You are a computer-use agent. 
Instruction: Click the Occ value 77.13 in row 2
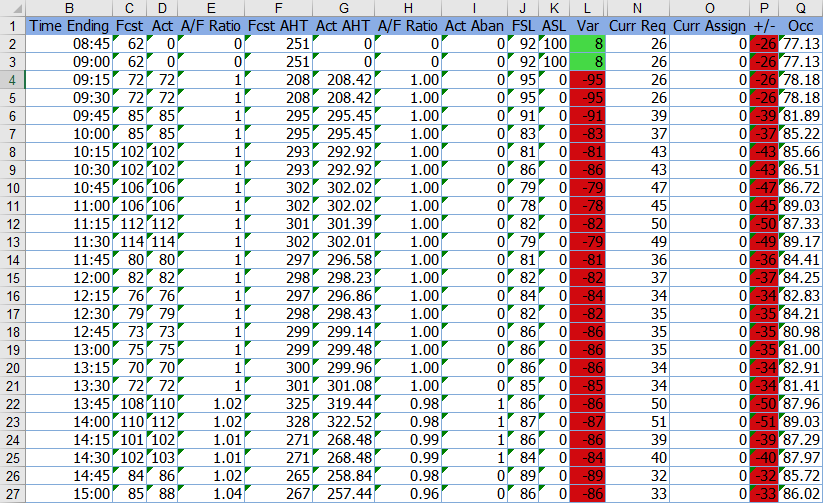pyautogui.click(x=799, y=43)
